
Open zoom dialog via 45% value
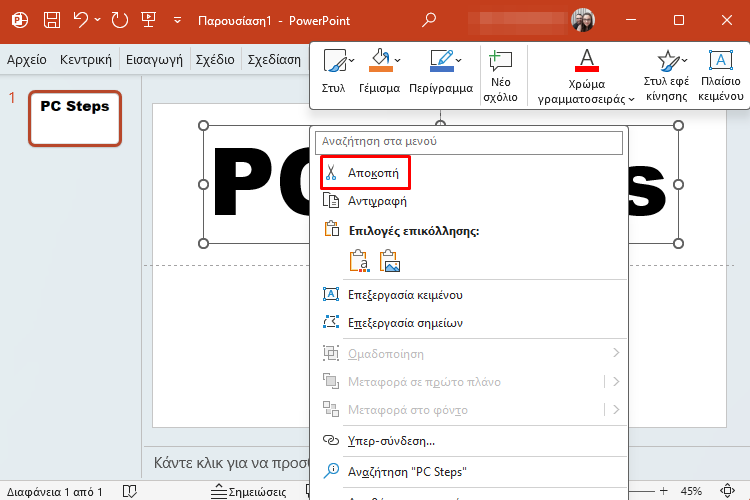691,491
